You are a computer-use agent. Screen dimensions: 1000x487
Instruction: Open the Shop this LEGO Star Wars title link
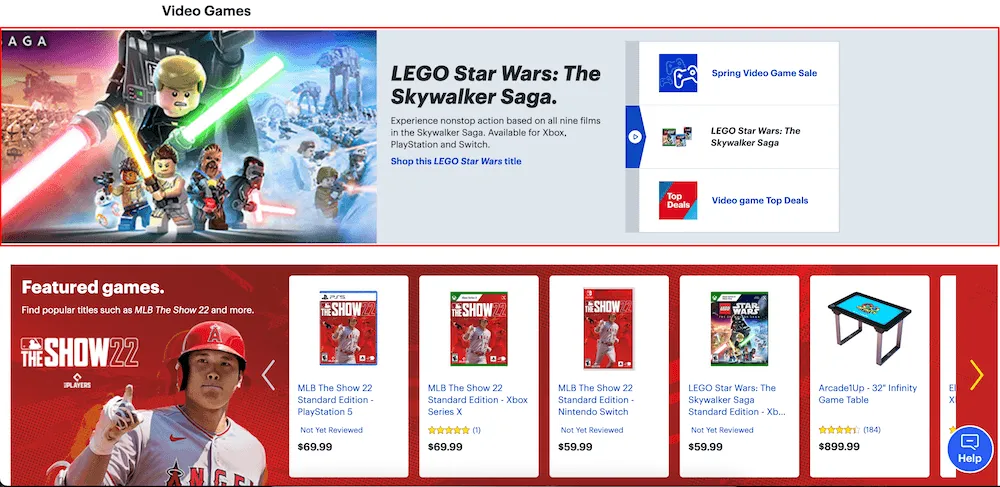tap(456, 161)
